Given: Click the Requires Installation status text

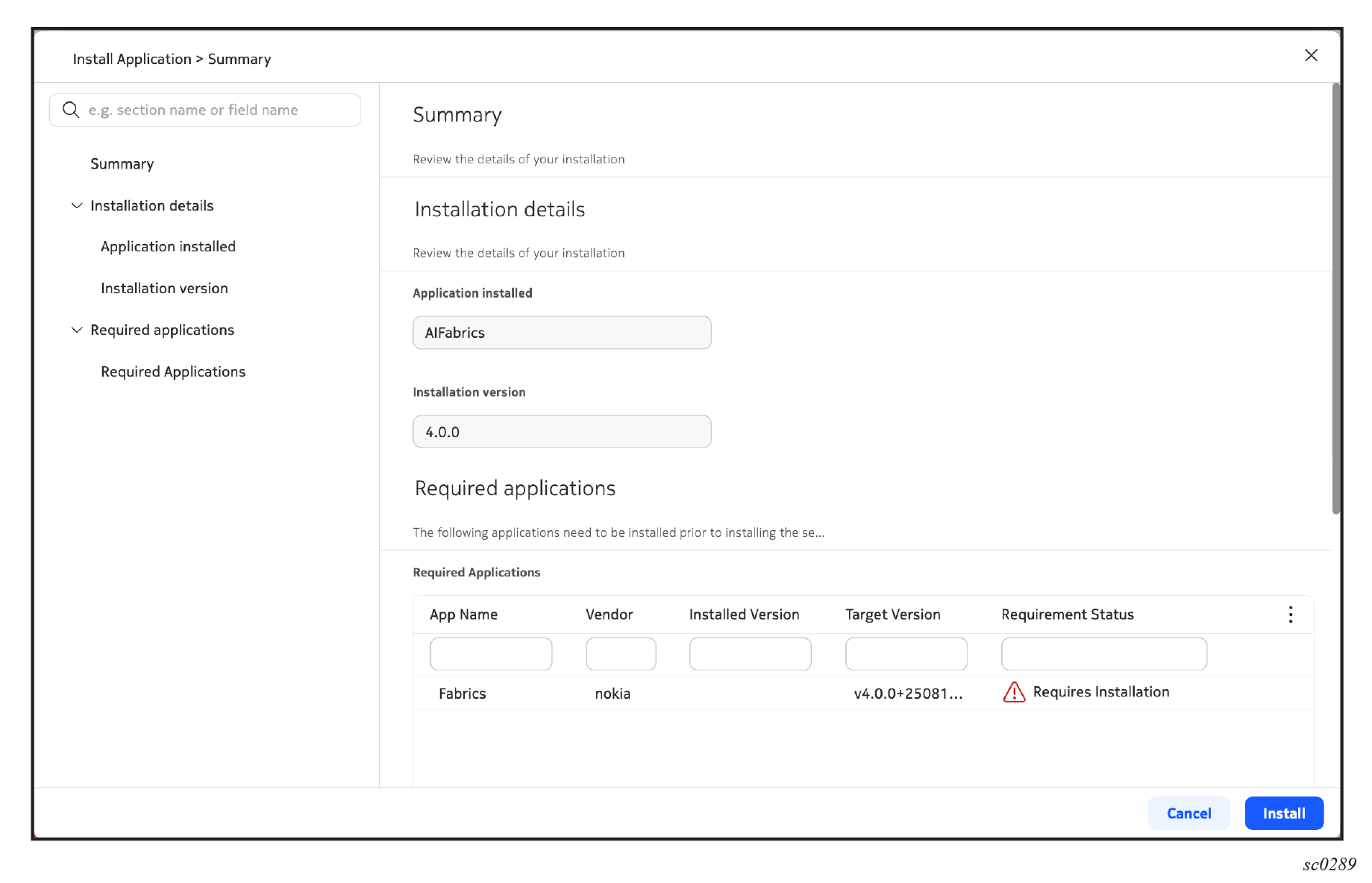Looking at the screenshot, I should 1101,692.
